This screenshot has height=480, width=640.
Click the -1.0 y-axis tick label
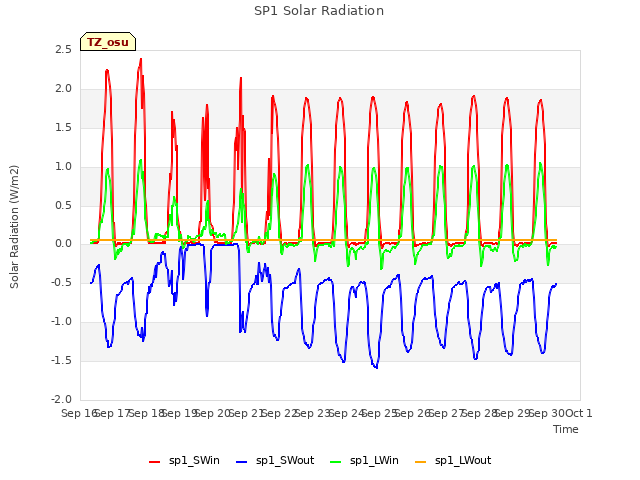(61, 322)
